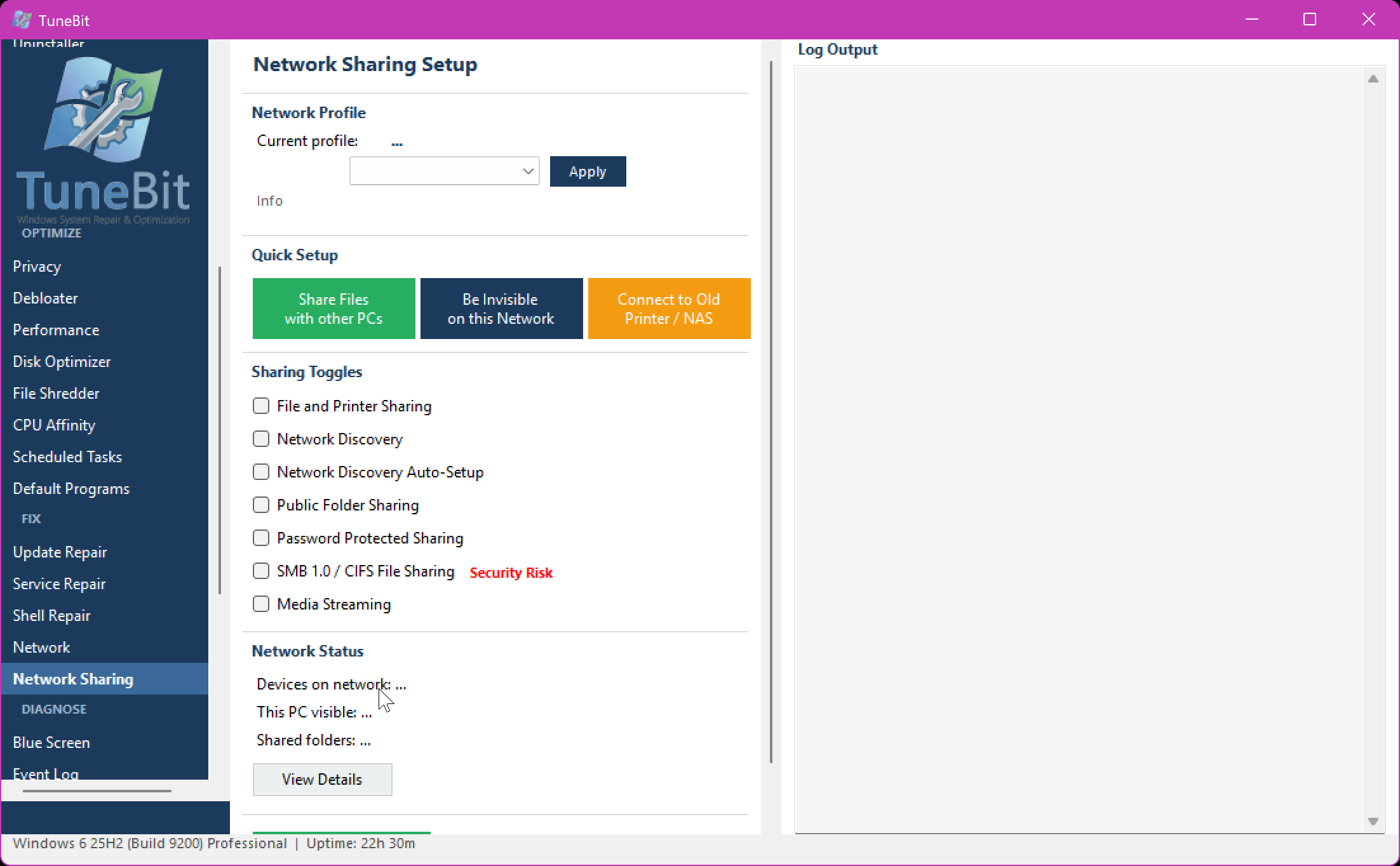Click the TuneBit wrench logo in sidebar

(104, 109)
